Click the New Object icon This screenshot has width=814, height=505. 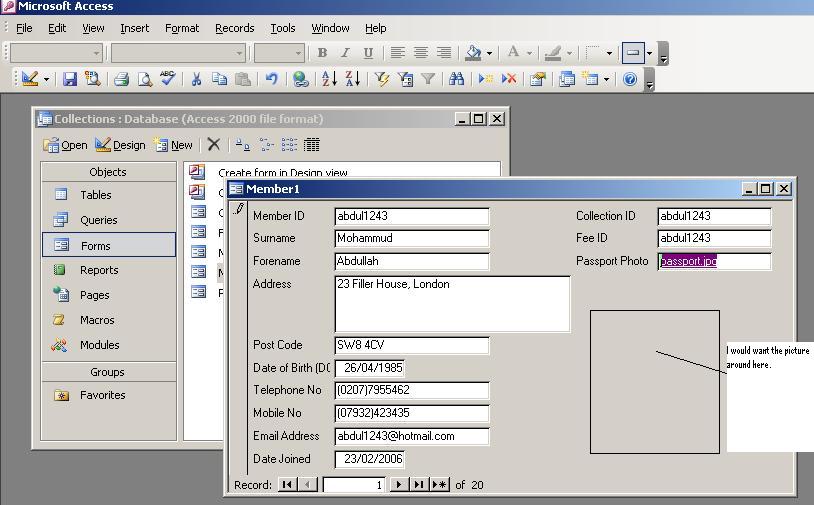590,79
